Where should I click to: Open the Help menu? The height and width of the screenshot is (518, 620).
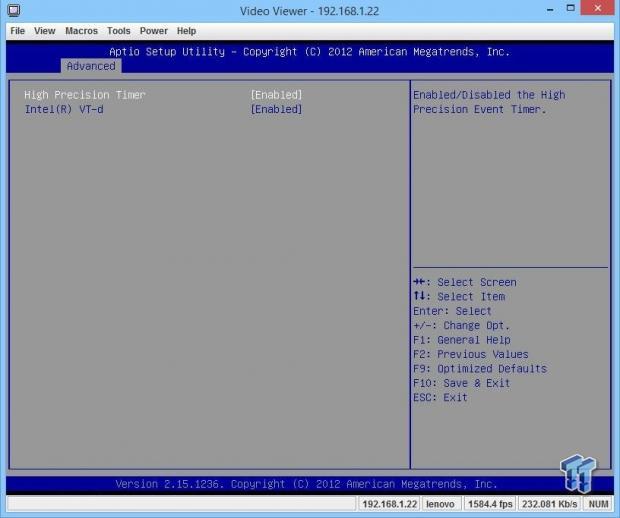186,31
